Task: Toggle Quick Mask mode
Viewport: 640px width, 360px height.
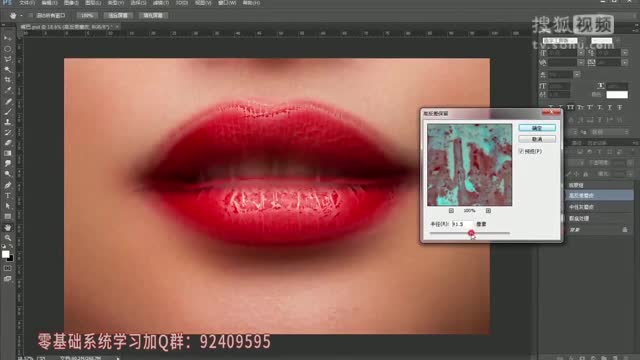Action: point(7,268)
